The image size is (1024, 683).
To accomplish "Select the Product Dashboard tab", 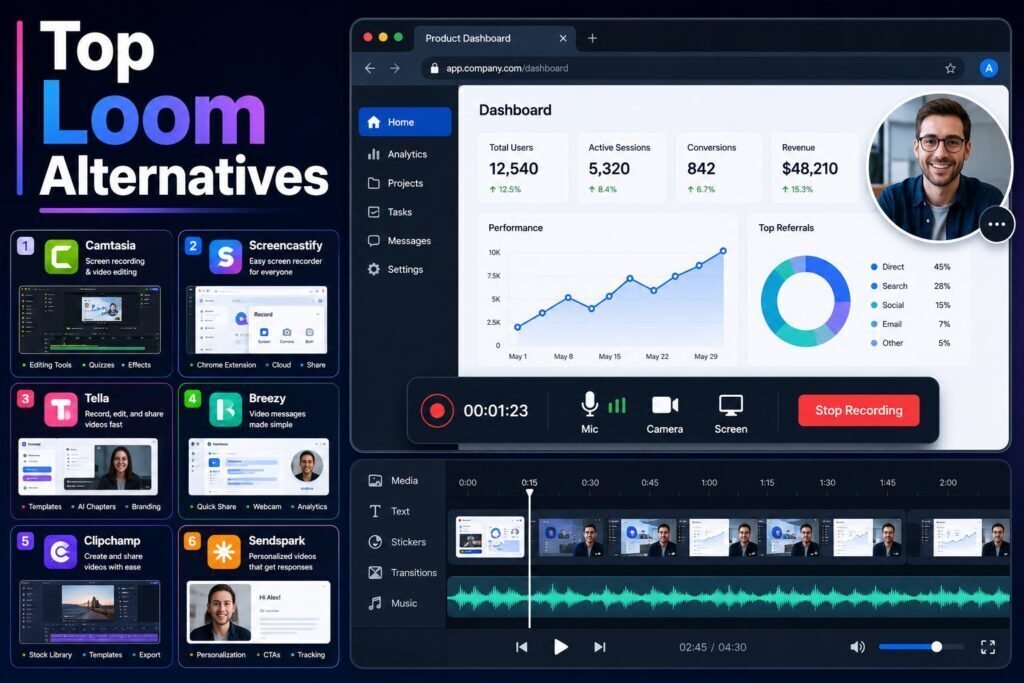I will (x=493, y=39).
